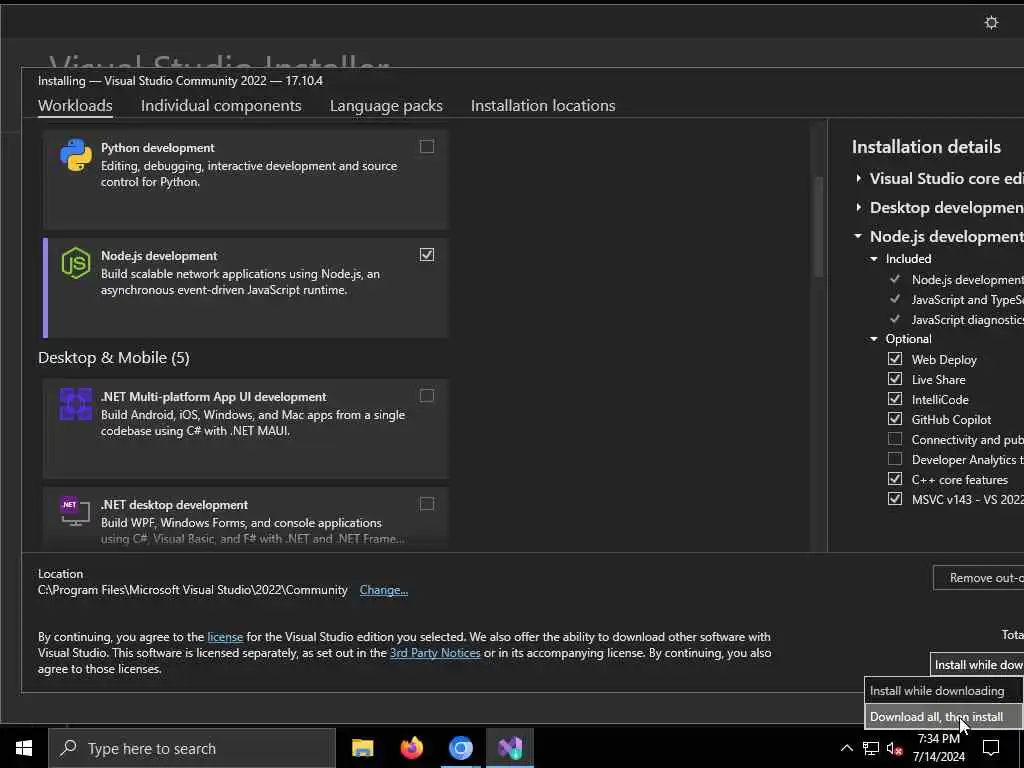Check the Developer Analytics tools option
This screenshot has height=768, width=1024.
point(895,459)
